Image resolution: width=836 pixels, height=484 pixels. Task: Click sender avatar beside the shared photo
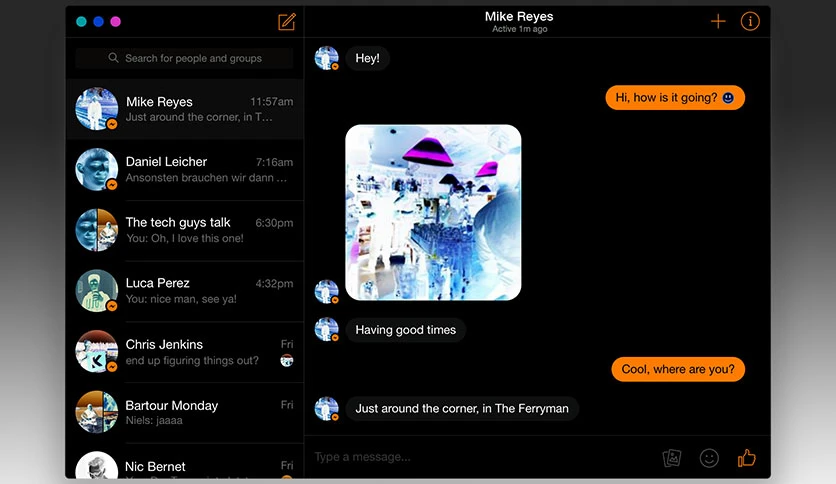point(327,292)
